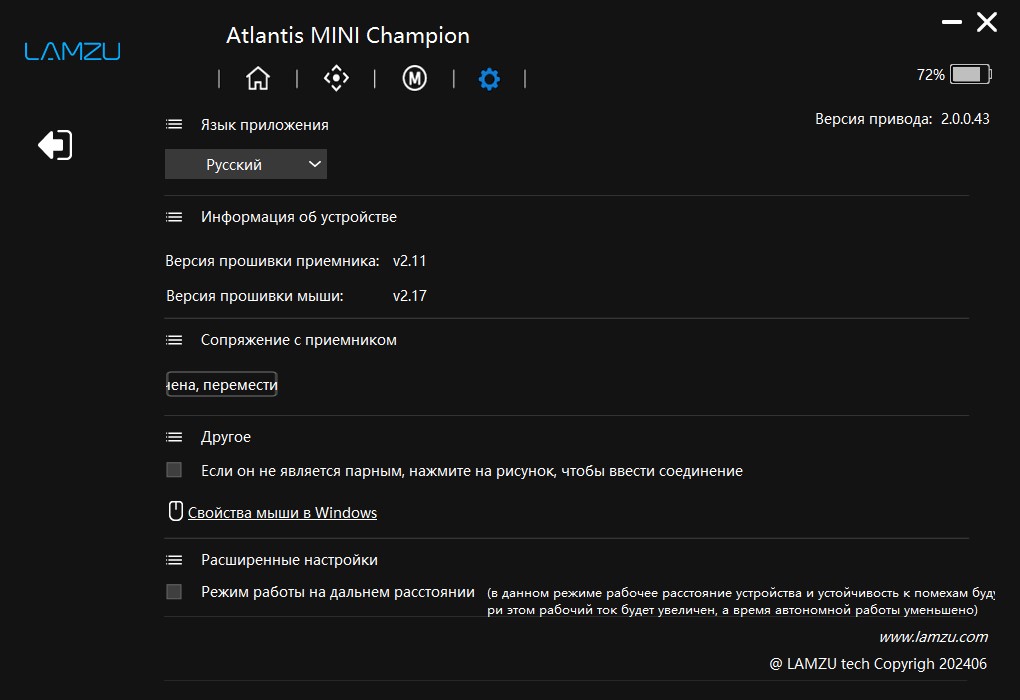The height and width of the screenshot is (700, 1020).
Task: Select the blue gear Settings tab
Action: 489,79
